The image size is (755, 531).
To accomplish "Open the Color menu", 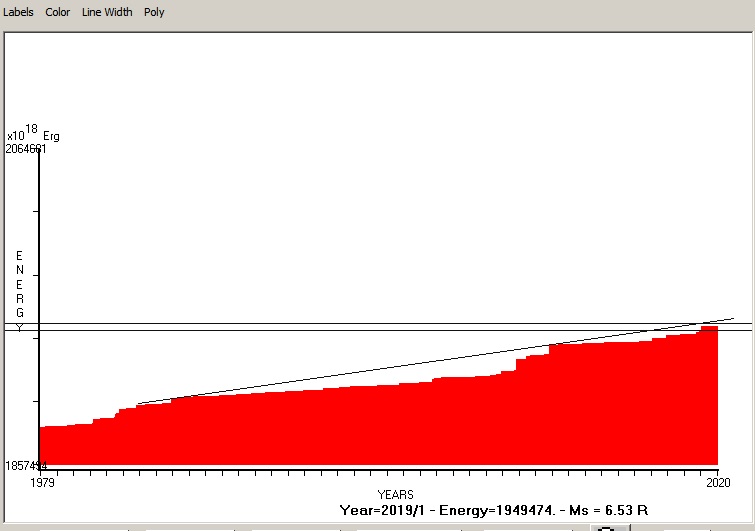I will 58,12.
